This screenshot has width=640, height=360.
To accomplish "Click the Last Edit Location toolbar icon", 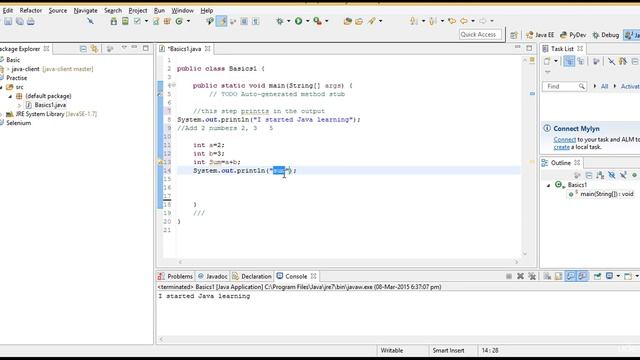I will (x=452, y=21).
